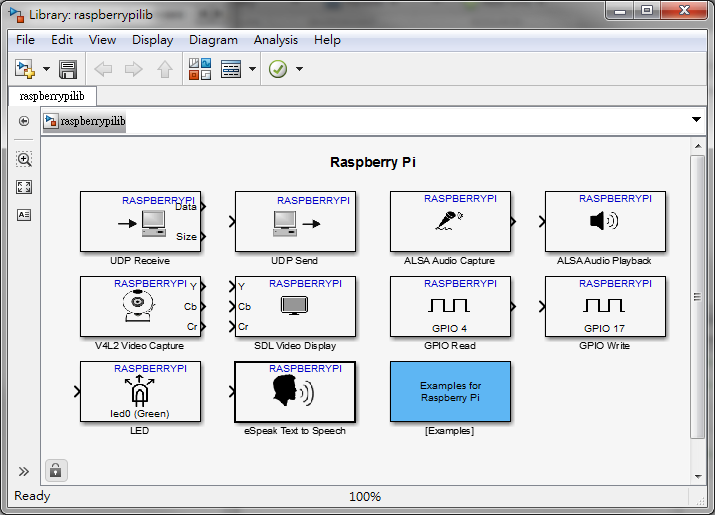Image resolution: width=715 pixels, height=515 pixels.
Task: Click the Fit to View icon
Action: pyautogui.click(x=24, y=187)
